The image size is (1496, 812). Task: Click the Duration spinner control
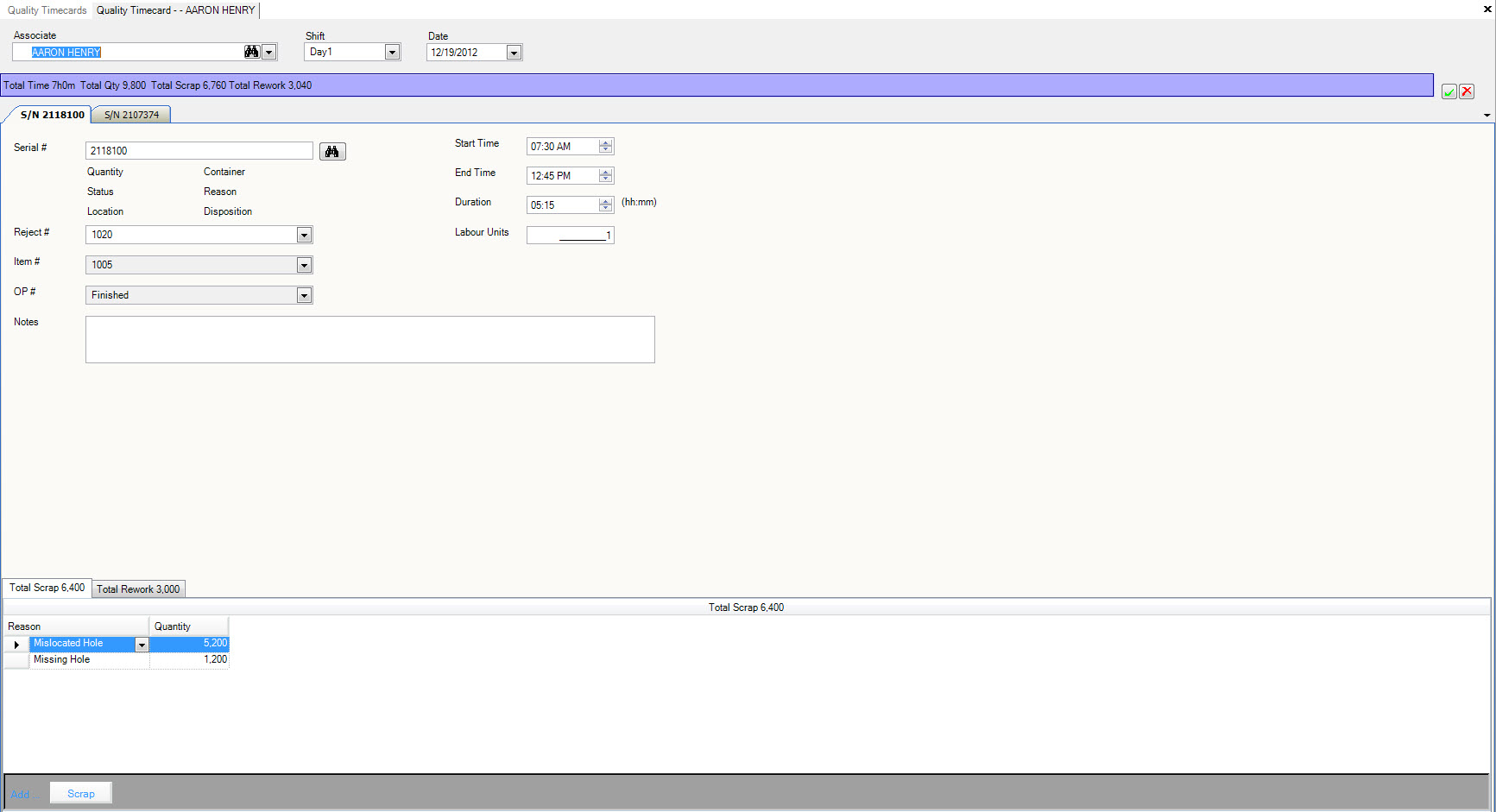point(606,205)
